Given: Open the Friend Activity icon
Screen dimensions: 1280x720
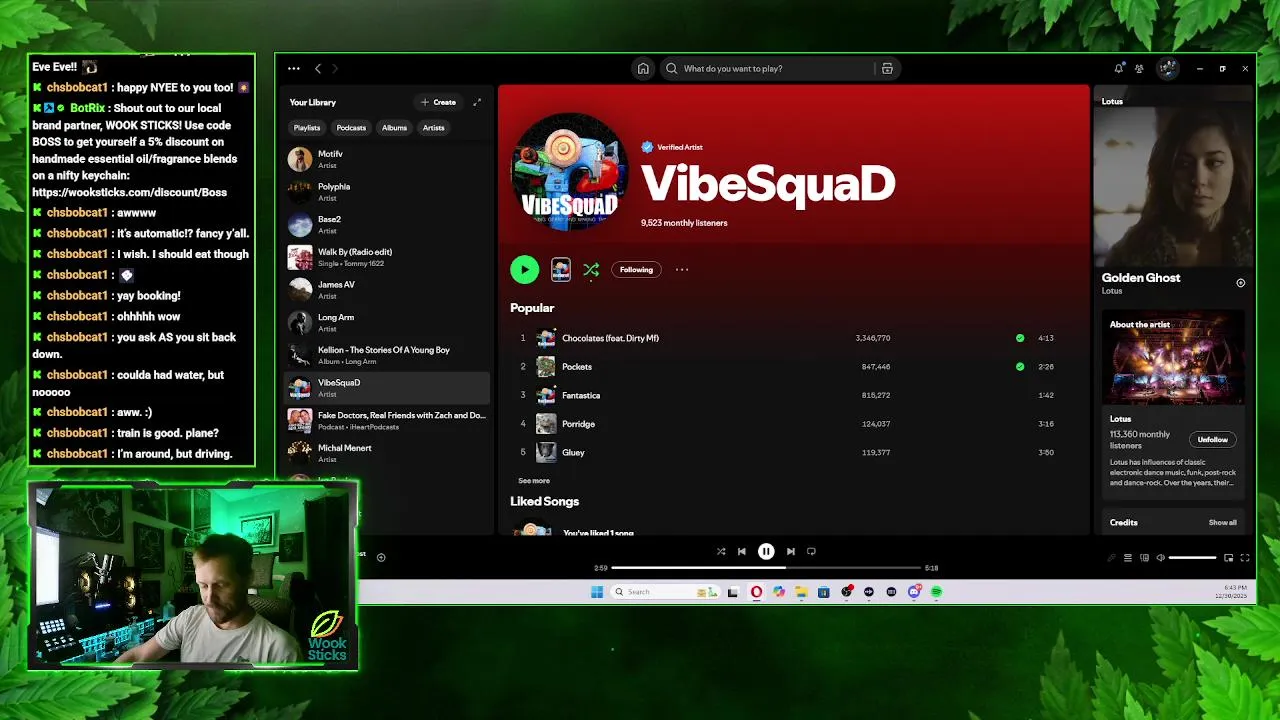Looking at the screenshot, I should (1139, 69).
